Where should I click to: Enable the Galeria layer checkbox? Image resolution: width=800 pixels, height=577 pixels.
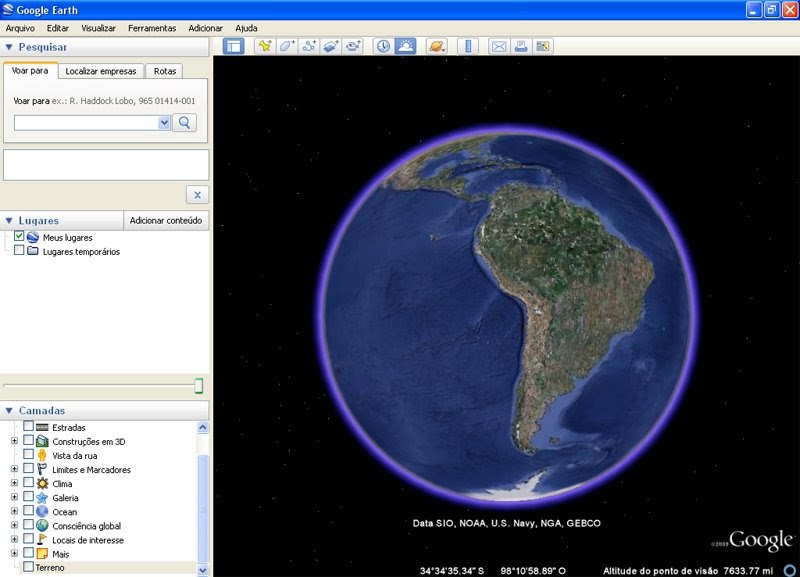tap(29, 496)
